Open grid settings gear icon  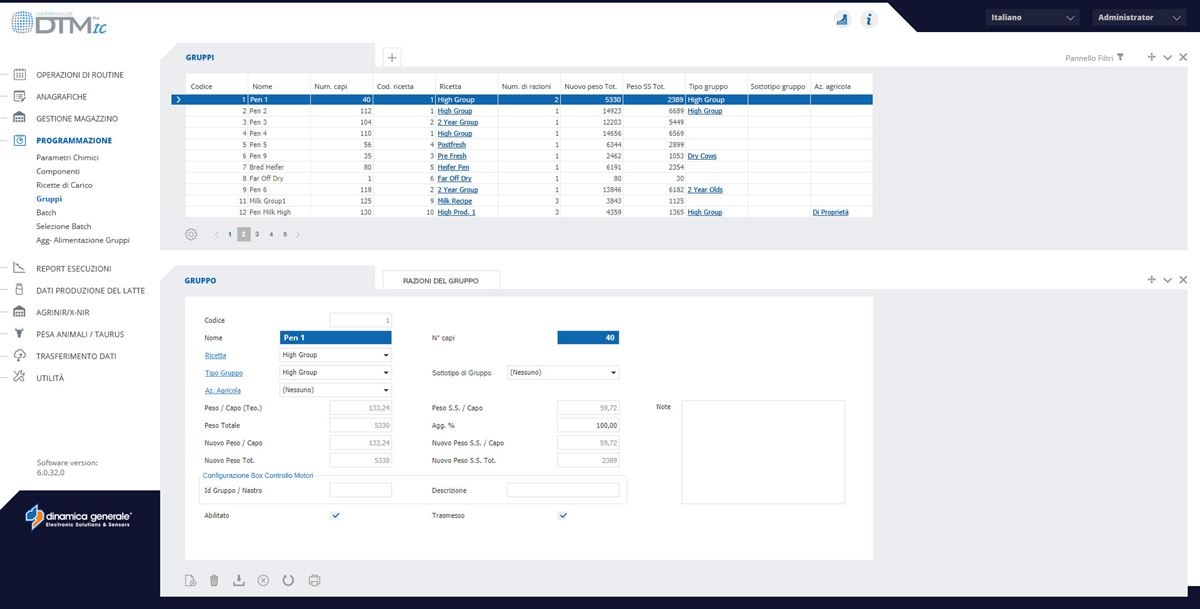[x=191, y=234]
